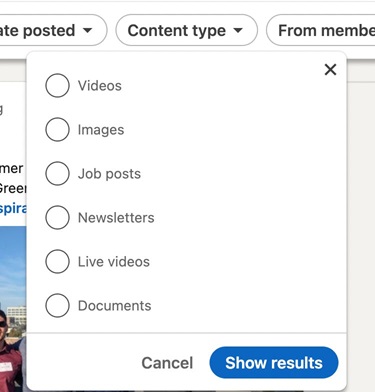Click the Content type dropdown arrow
Image resolution: width=375 pixels, height=392 pixels.
tap(238, 31)
